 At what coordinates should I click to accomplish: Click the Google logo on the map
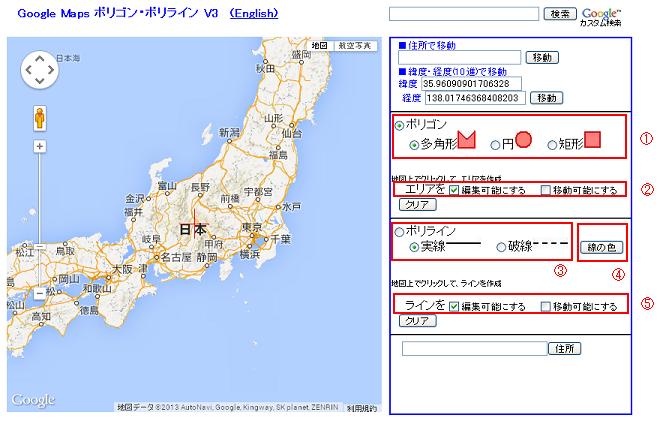(33, 400)
